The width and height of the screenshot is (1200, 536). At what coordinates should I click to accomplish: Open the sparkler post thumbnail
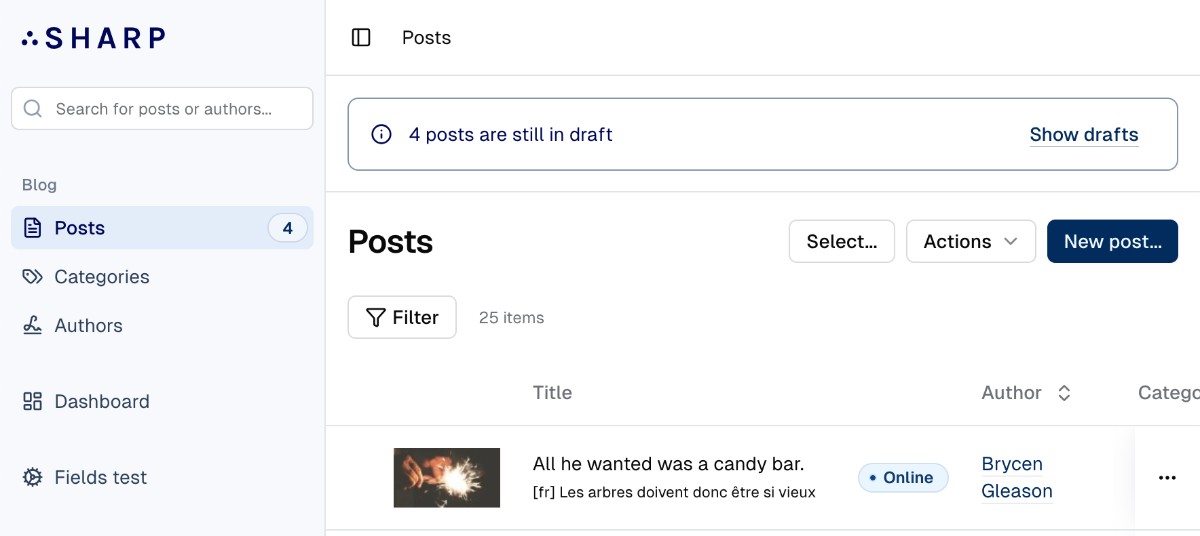[447, 478]
